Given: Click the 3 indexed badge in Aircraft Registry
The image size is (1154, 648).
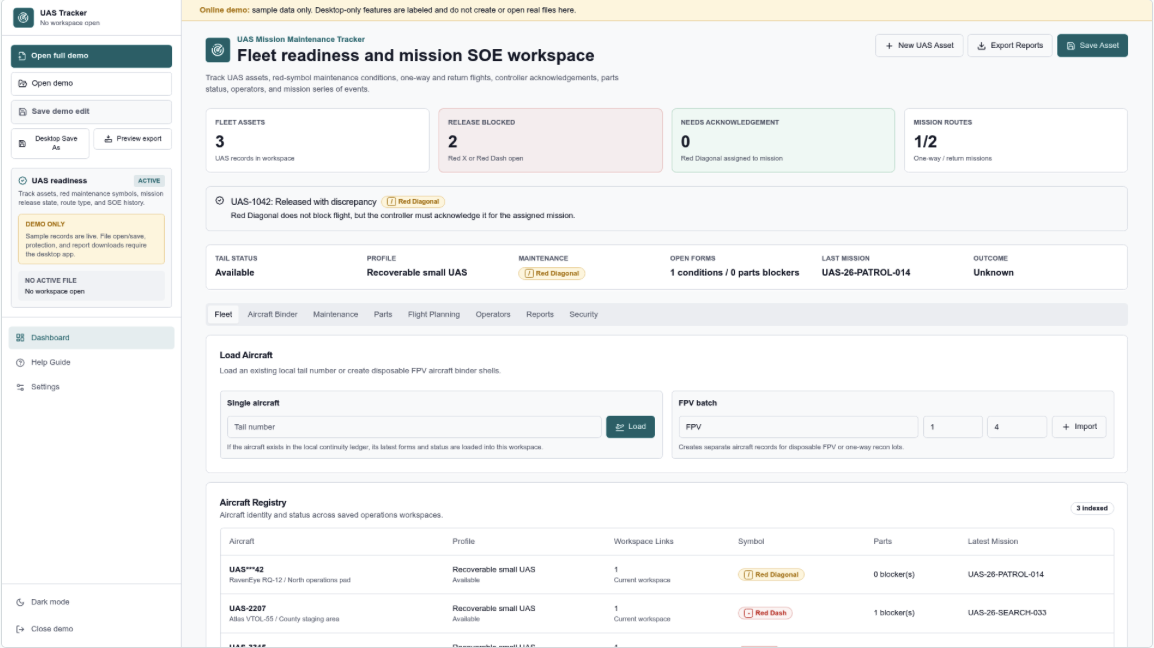Looking at the screenshot, I should [1091, 508].
